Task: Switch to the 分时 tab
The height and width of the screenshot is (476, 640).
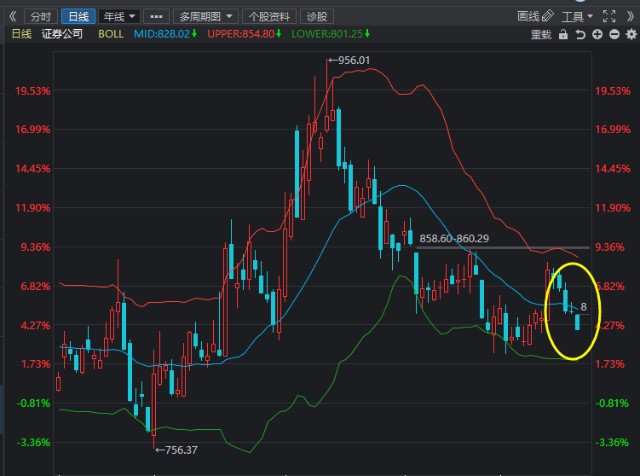Action: pyautogui.click(x=40, y=16)
